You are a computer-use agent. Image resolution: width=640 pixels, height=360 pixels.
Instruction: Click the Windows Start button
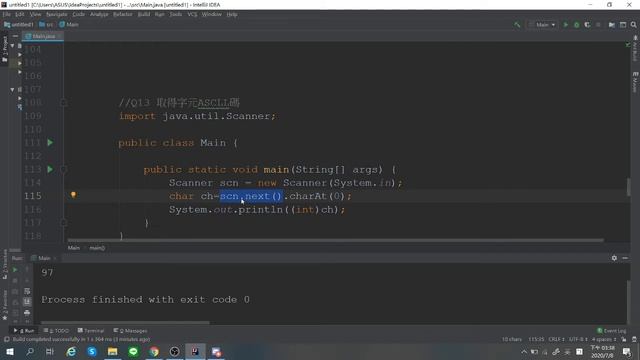click(x=10, y=351)
